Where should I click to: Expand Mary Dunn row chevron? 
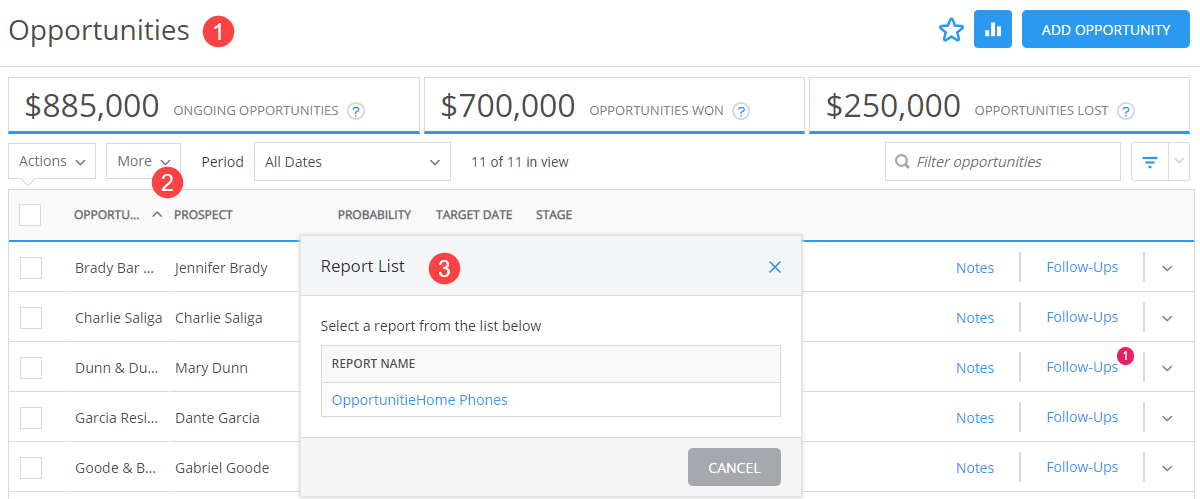click(1167, 368)
